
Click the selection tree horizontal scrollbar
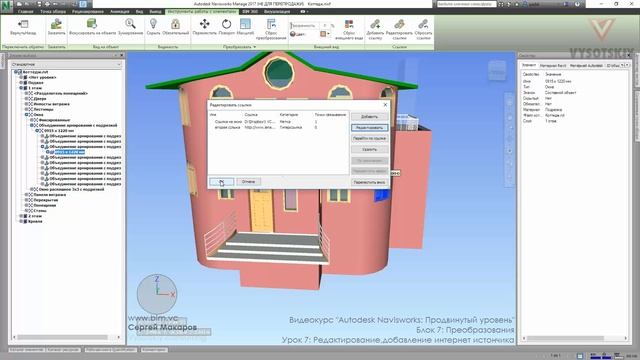pyautogui.click(x=62, y=337)
